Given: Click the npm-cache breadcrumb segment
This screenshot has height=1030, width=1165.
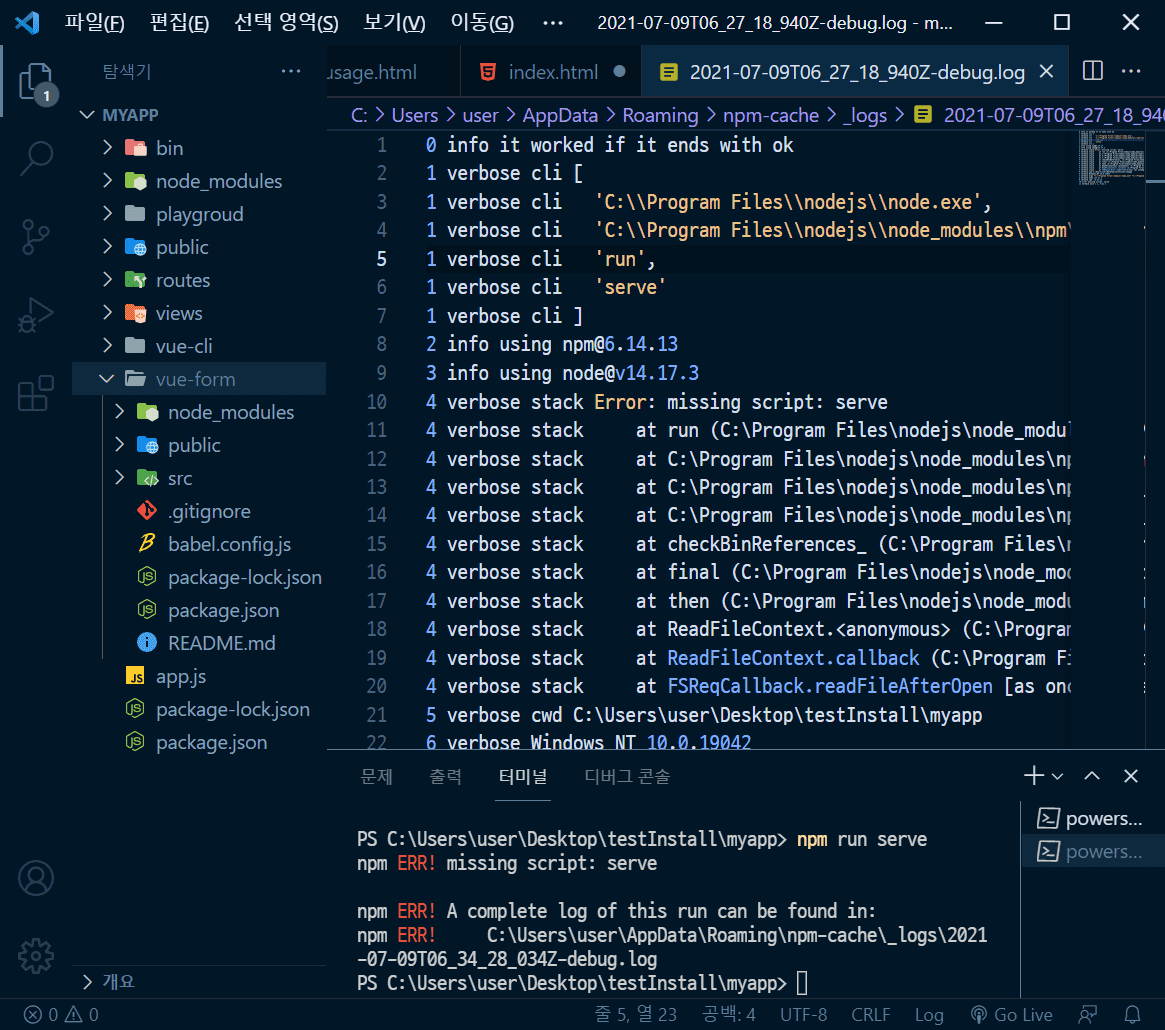Looking at the screenshot, I should [770, 115].
